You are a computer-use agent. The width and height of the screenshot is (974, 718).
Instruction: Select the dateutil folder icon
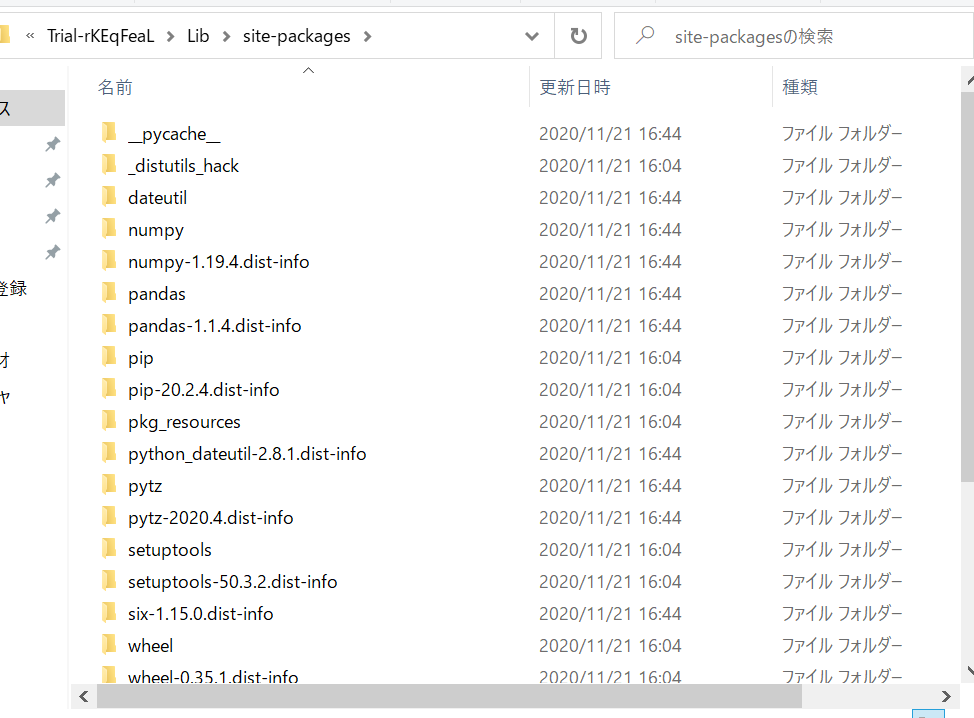109,196
